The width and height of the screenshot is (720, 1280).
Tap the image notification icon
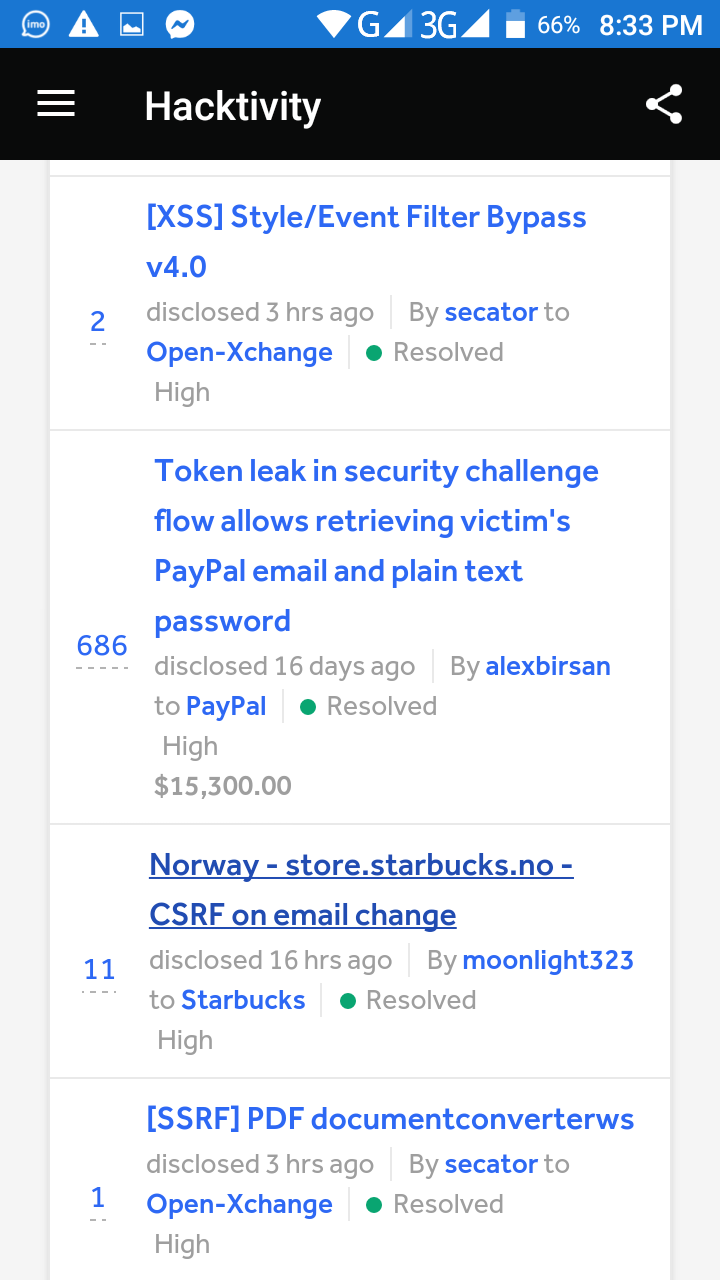coord(132,24)
